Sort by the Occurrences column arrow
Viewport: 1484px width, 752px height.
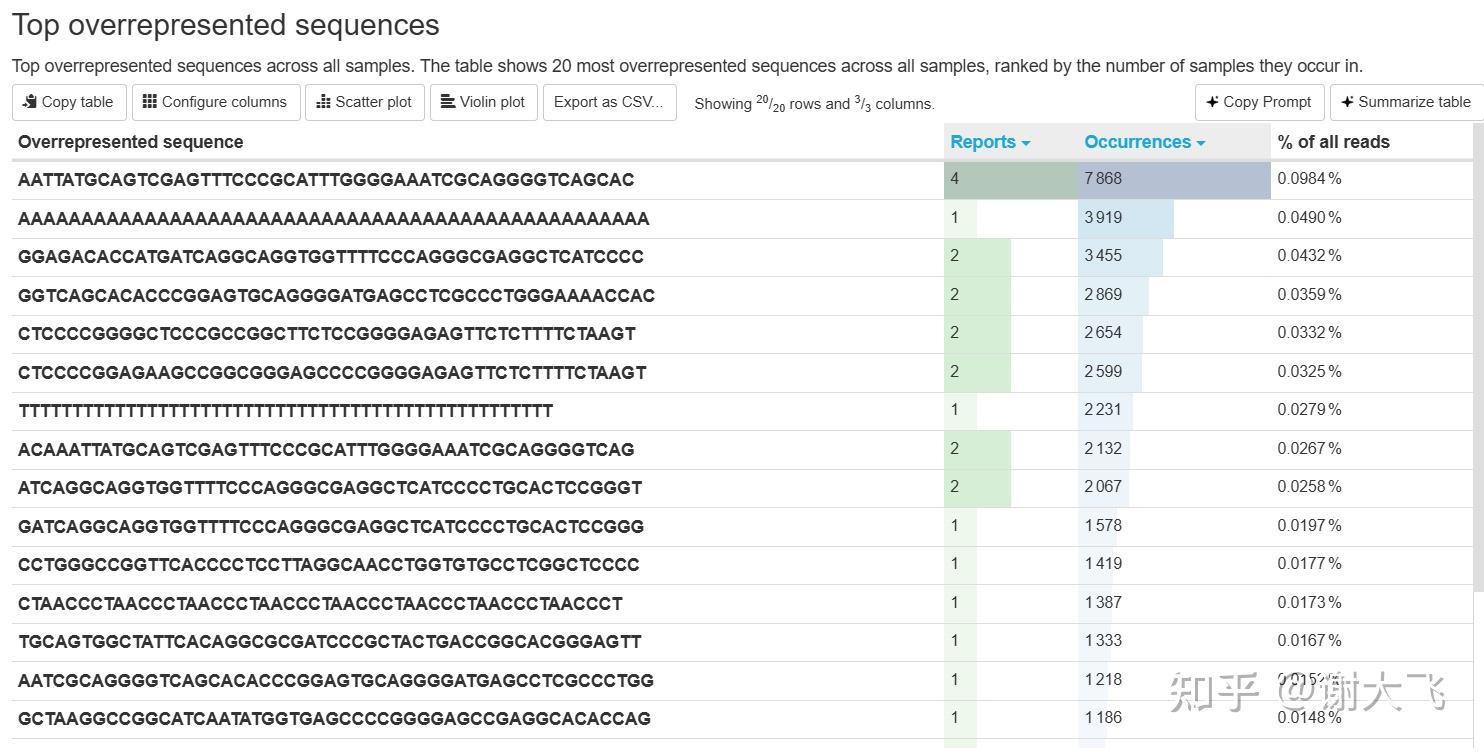pos(1200,143)
